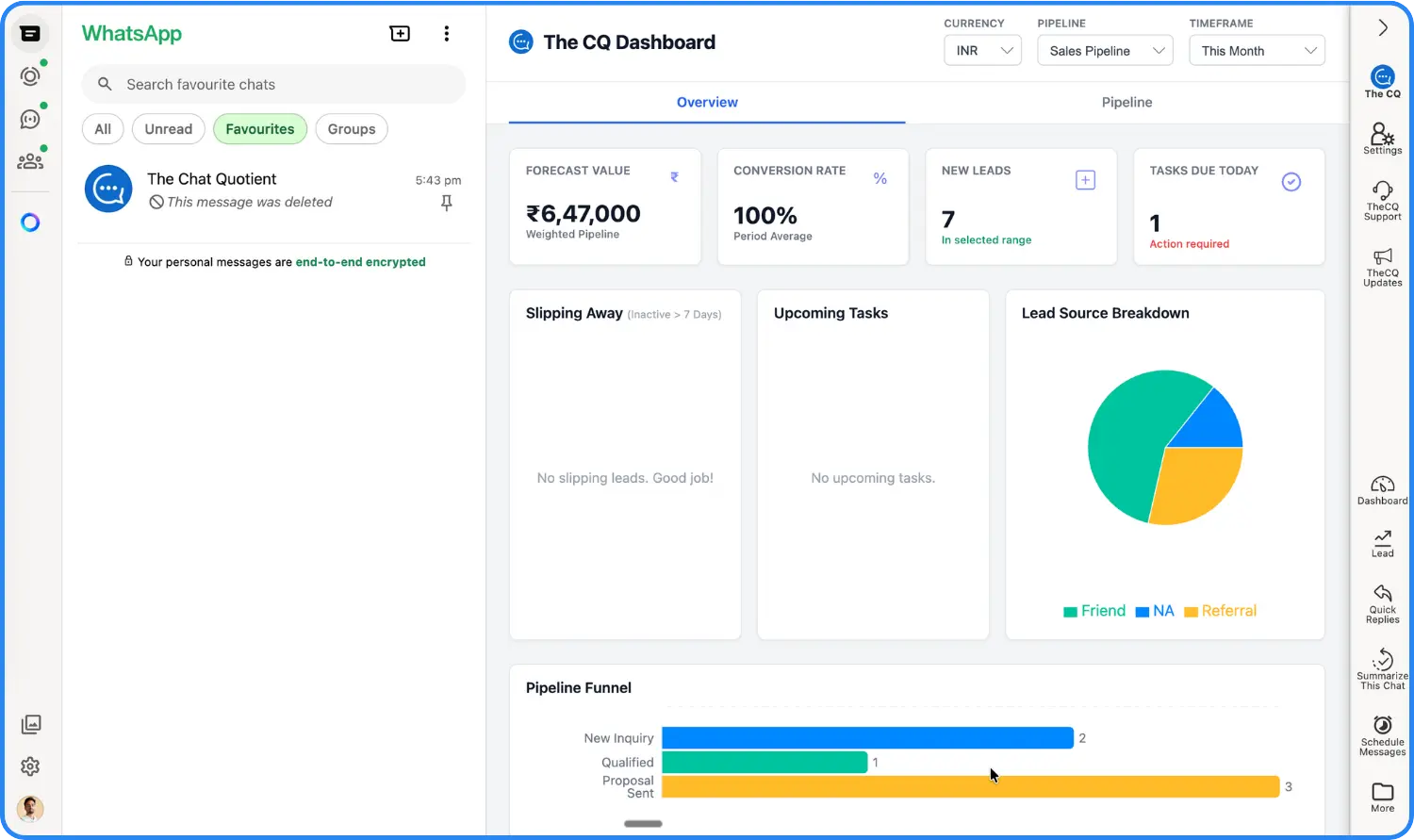Open the WhatsApp three-dot menu

click(446, 33)
